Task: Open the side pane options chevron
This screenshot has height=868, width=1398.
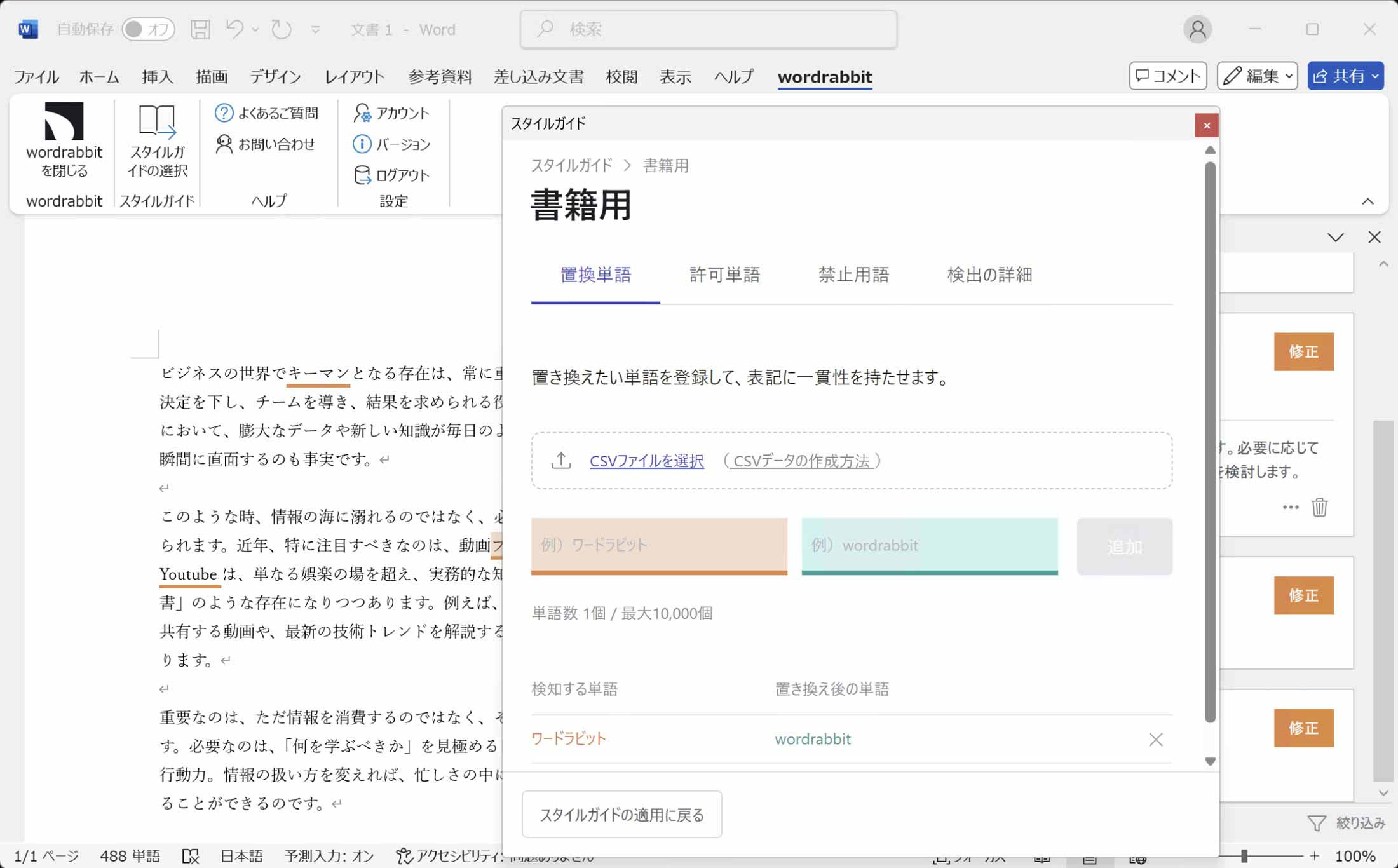Action: 1336,238
